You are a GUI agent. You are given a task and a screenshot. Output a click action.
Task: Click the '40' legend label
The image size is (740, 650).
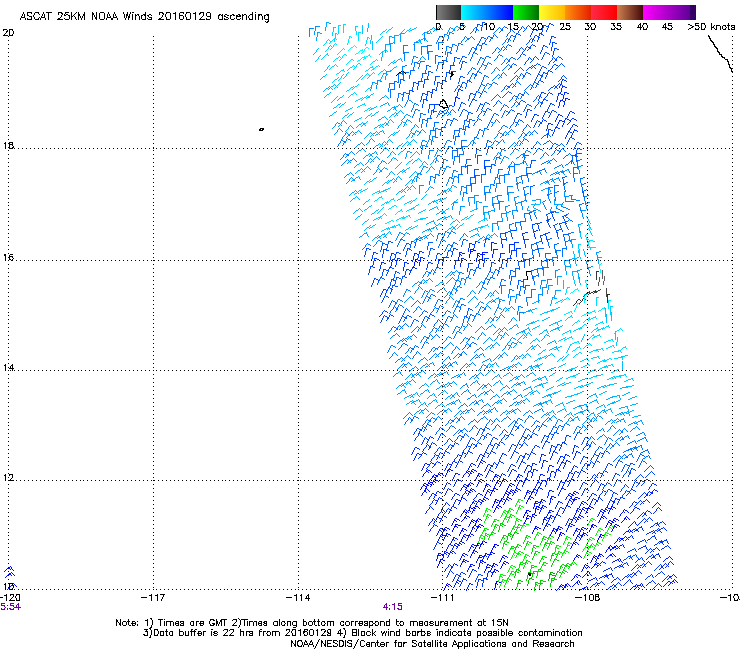642,26
